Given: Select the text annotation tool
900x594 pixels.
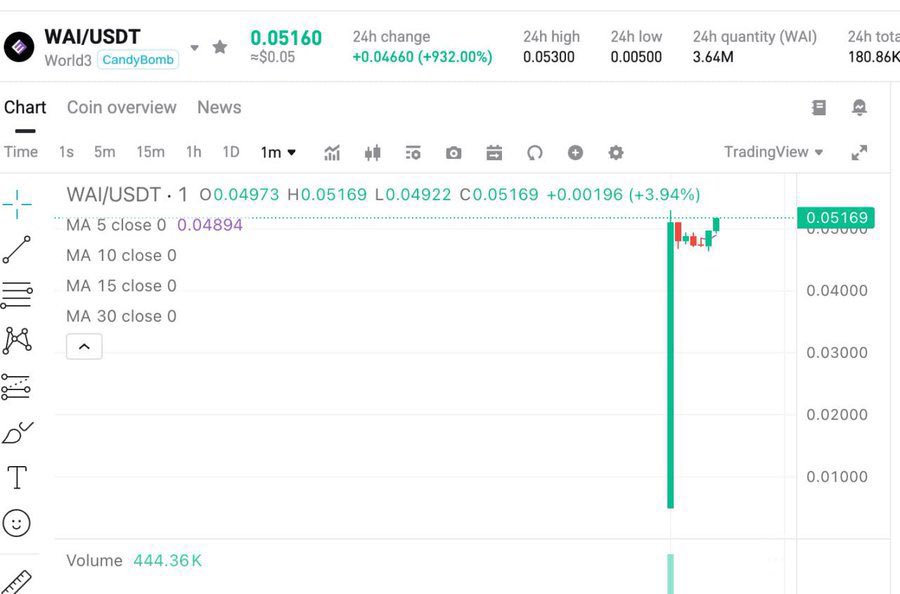Looking at the screenshot, I should click(17, 478).
